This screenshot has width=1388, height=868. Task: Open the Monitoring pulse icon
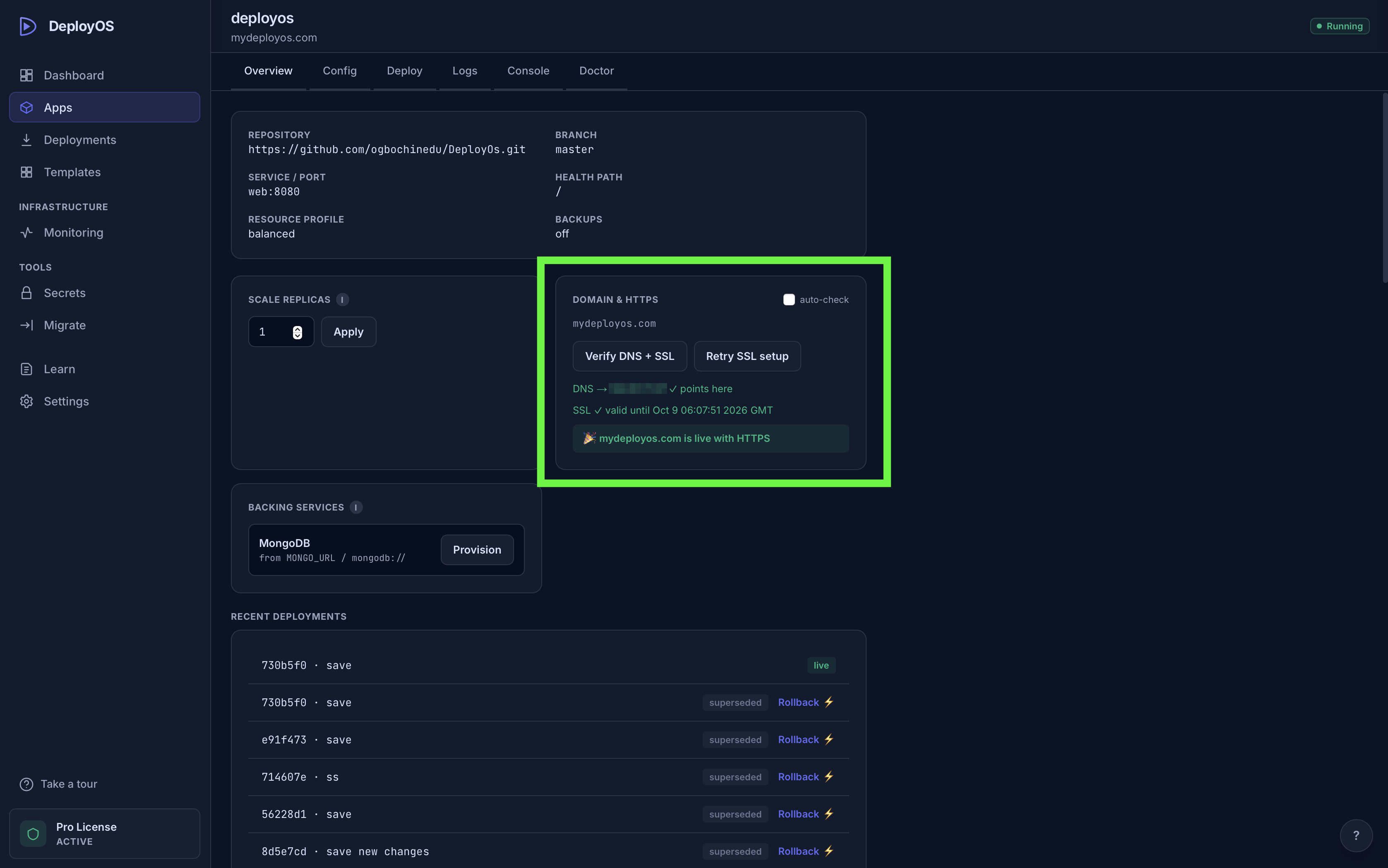tap(26, 233)
